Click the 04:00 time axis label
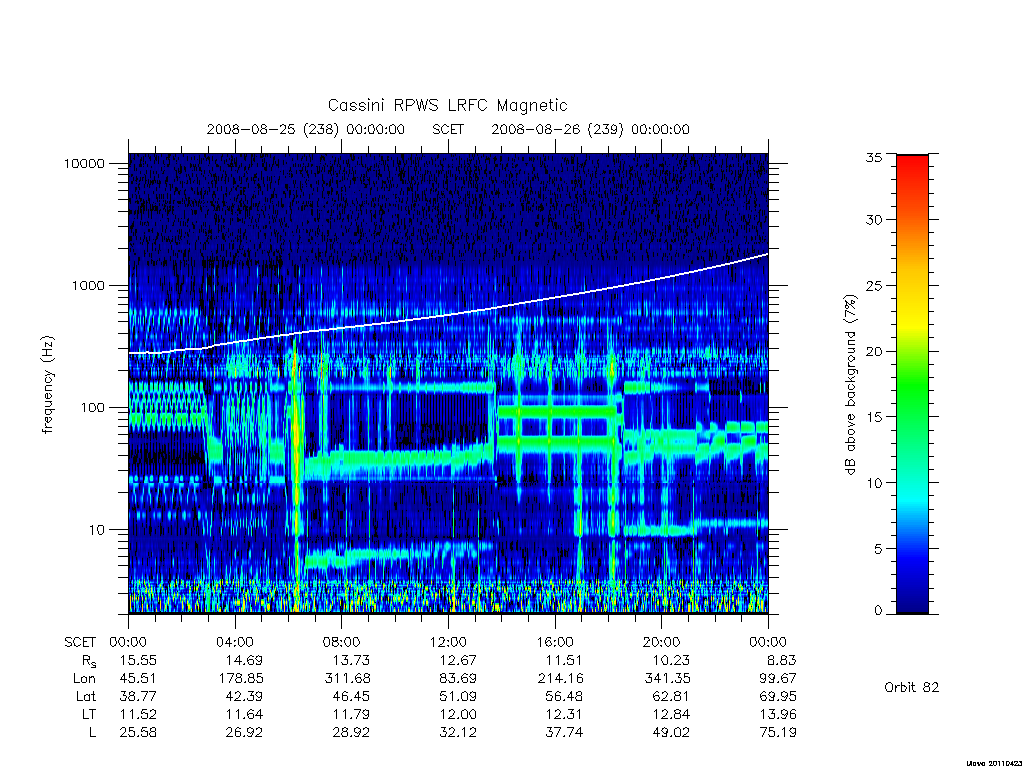 (x=234, y=642)
